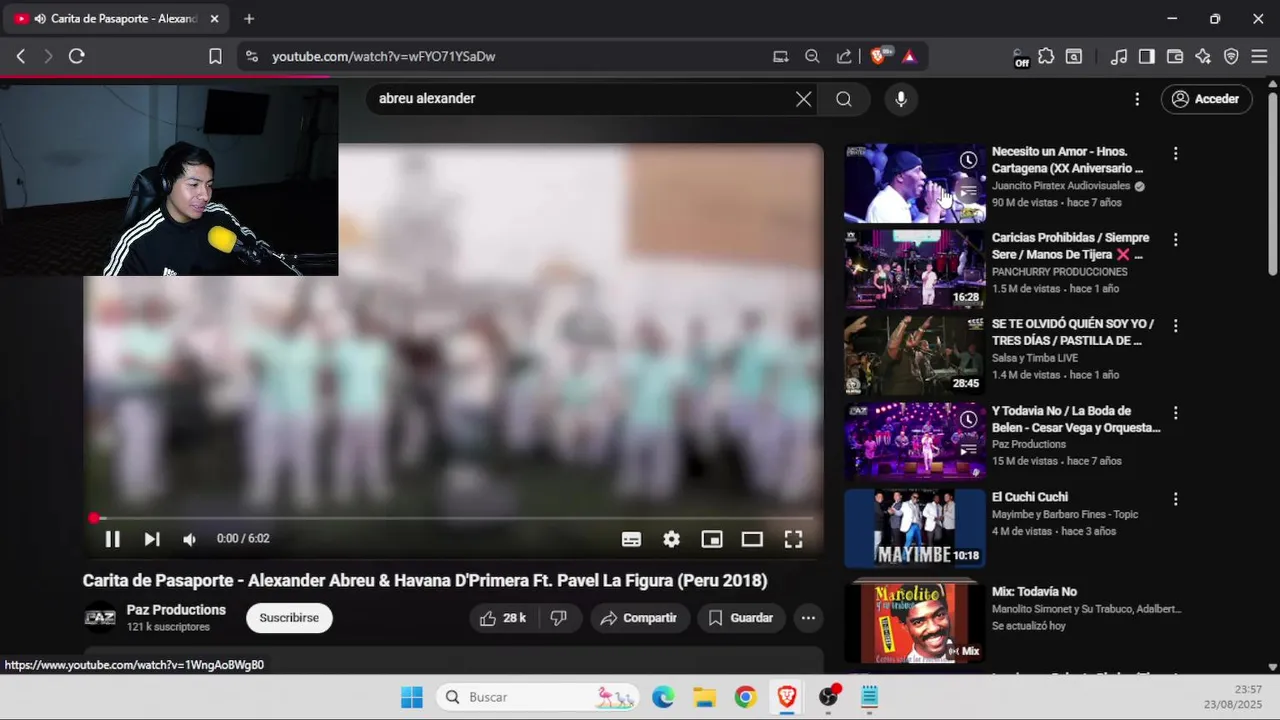Image resolution: width=1280 pixels, height=720 pixels.
Task: Toggle theater mode view
Action: point(752,539)
